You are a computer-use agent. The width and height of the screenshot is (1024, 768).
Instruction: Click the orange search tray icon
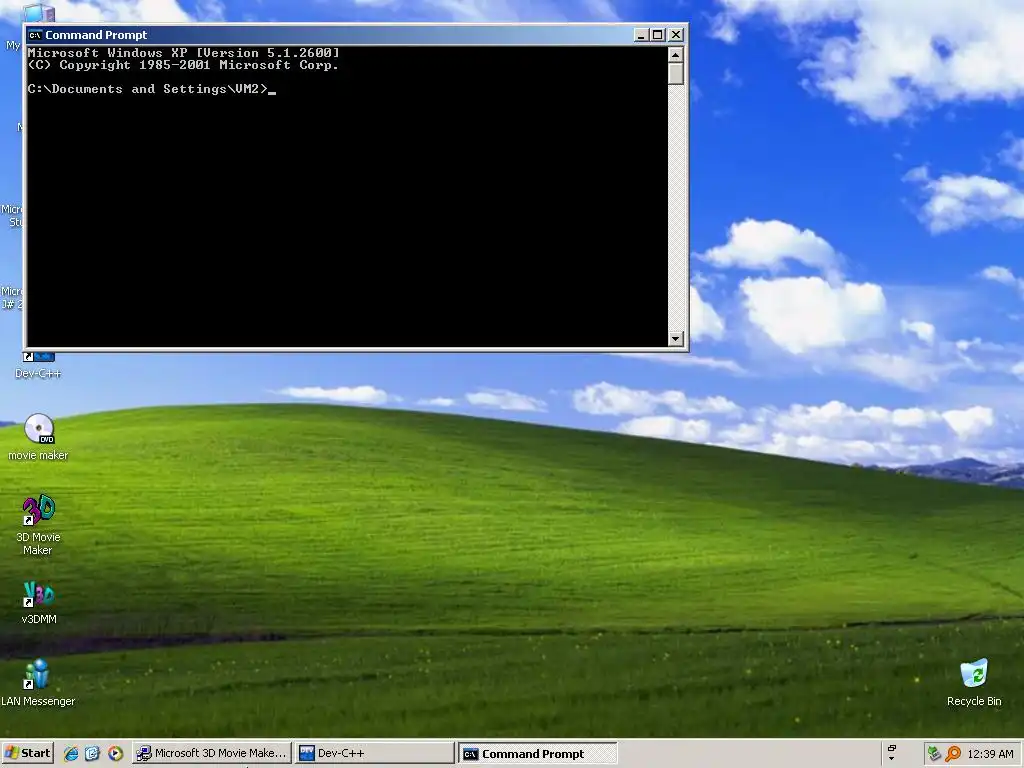tap(953, 754)
